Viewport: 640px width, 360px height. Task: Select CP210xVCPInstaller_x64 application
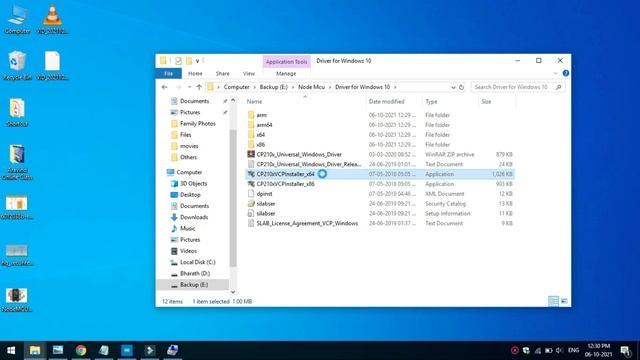coord(285,174)
